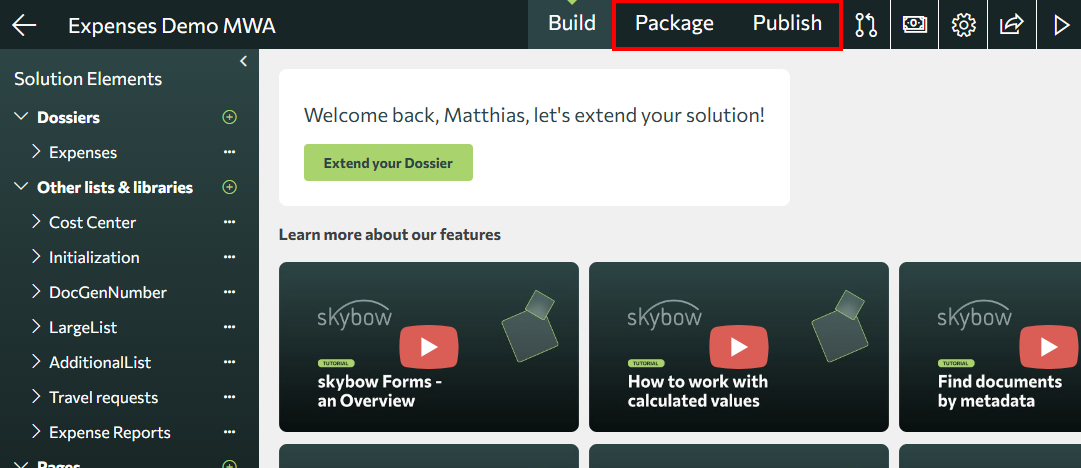Play the skybow Forms Overview video
Viewport: 1081px width, 468px height.
click(428, 347)
